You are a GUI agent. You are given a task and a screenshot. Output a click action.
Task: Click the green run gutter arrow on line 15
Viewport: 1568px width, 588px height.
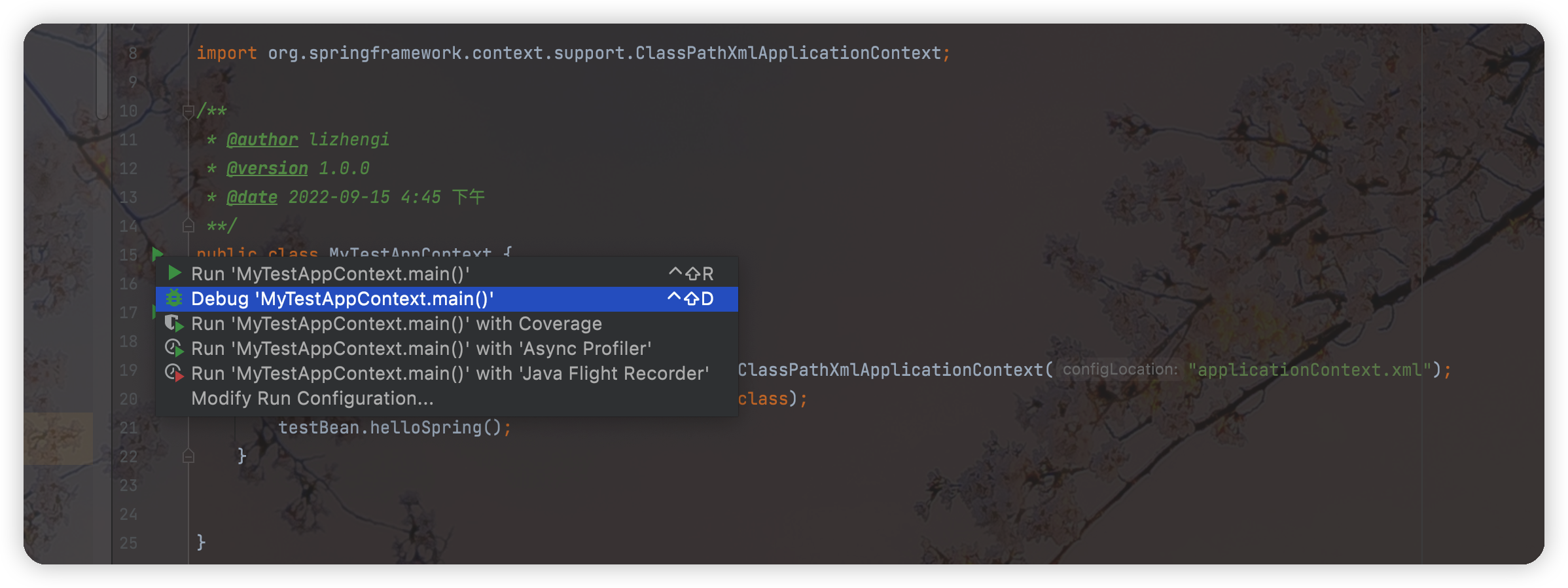[x=157, y=253]
